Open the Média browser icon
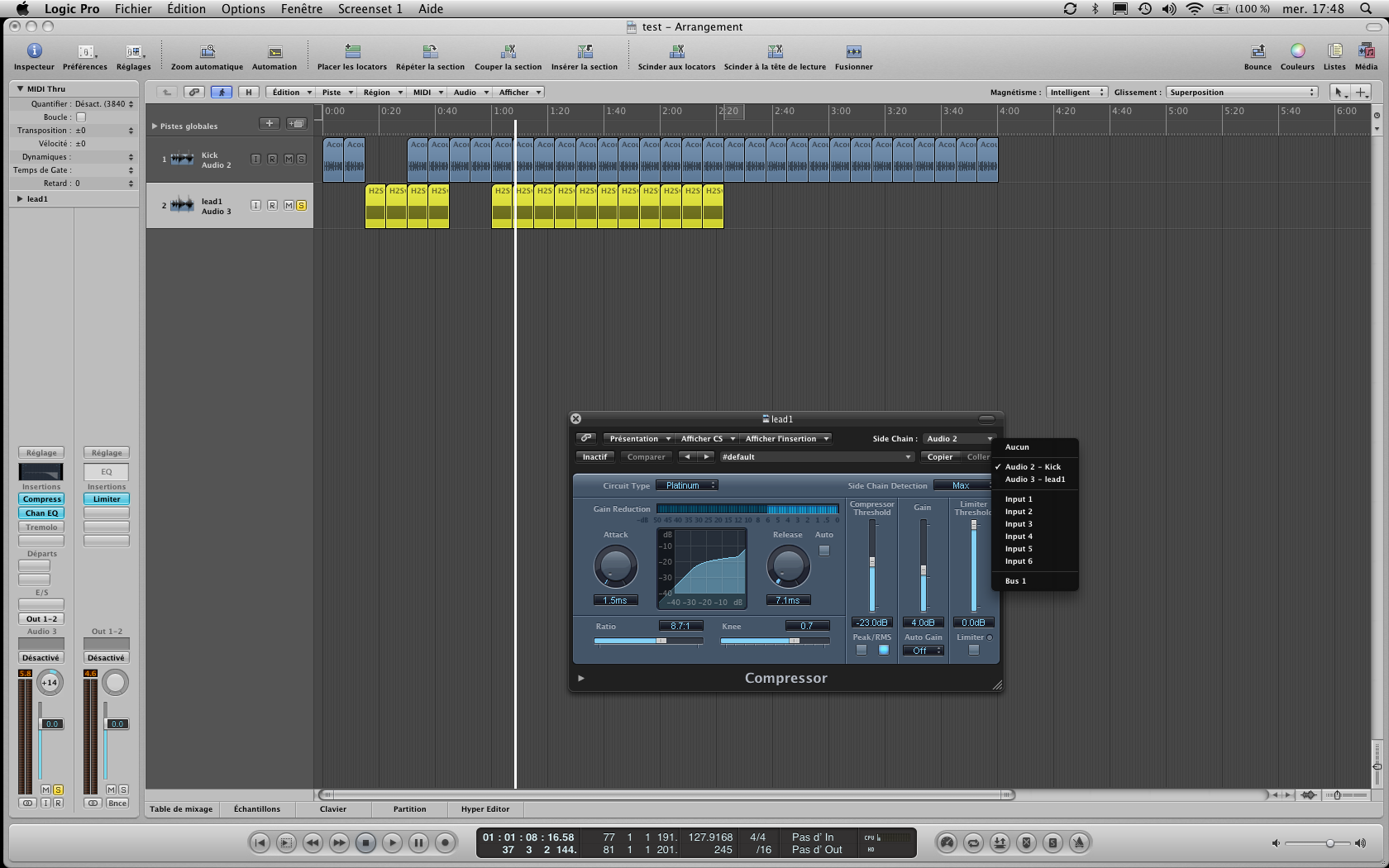The width and height of the screenshot is (1389, 868). (1366, 51)
